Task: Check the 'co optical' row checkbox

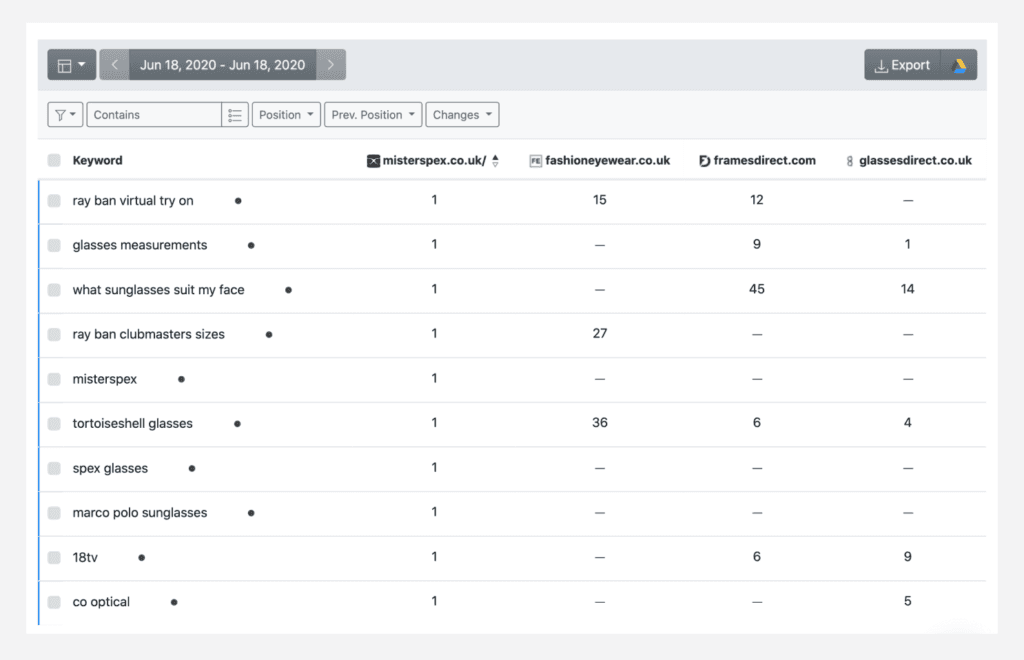Action: click(54, 602)
